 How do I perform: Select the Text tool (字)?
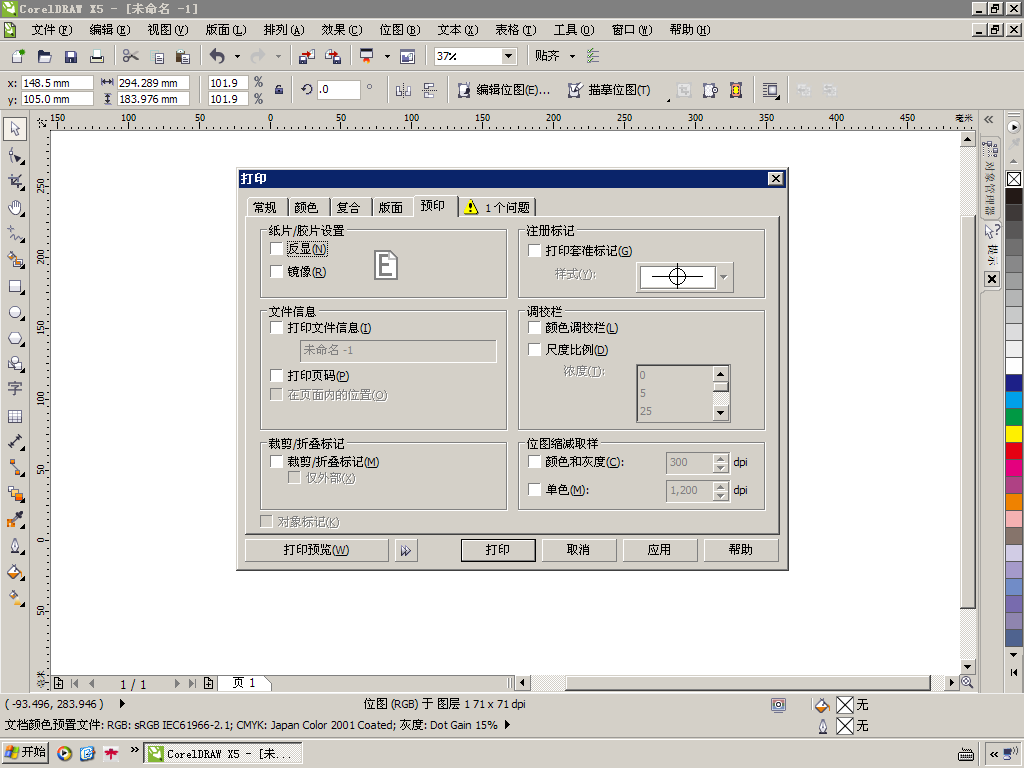click(15, 388)
